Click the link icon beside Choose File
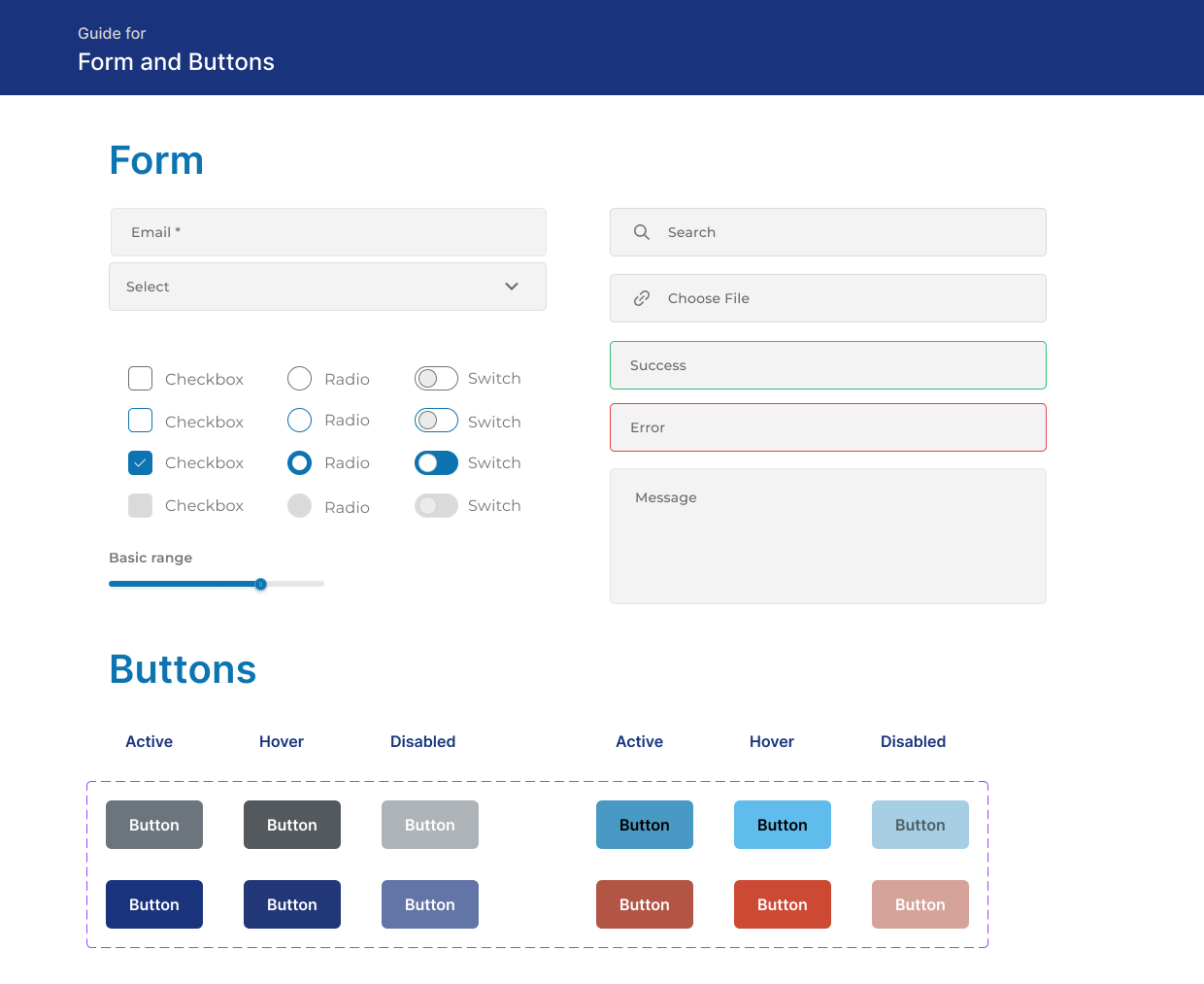Screen dimensions: 1204x984 pyautogui.click(x=641, y=298)
